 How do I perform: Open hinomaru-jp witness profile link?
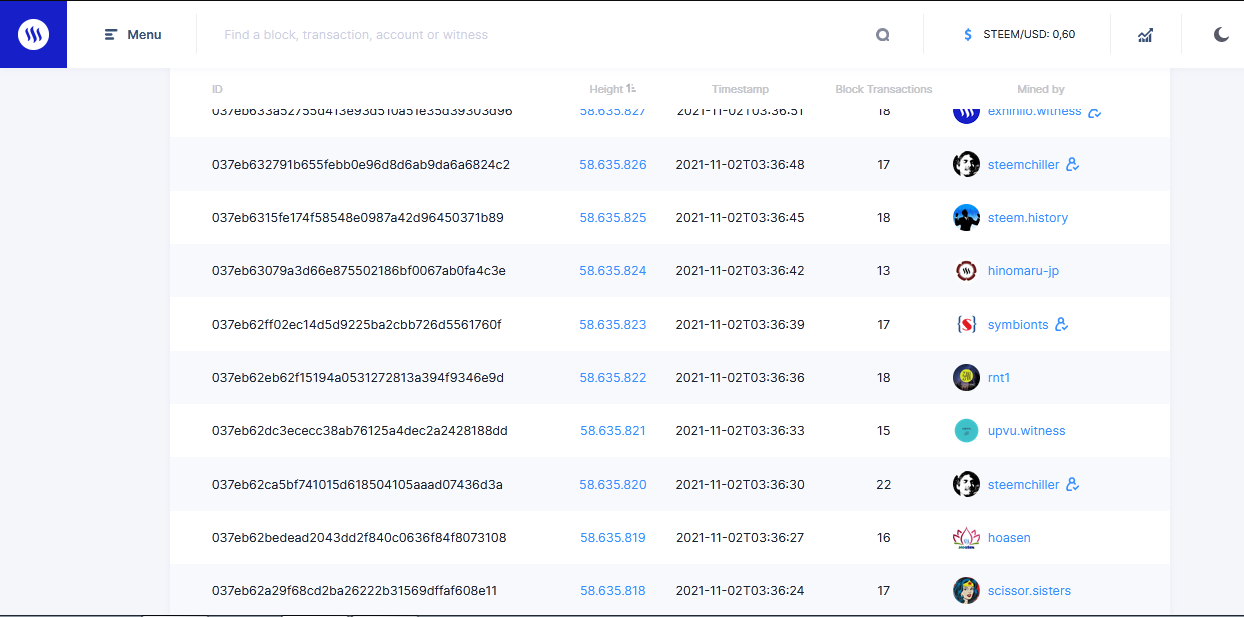click(x=1023, y=271)
